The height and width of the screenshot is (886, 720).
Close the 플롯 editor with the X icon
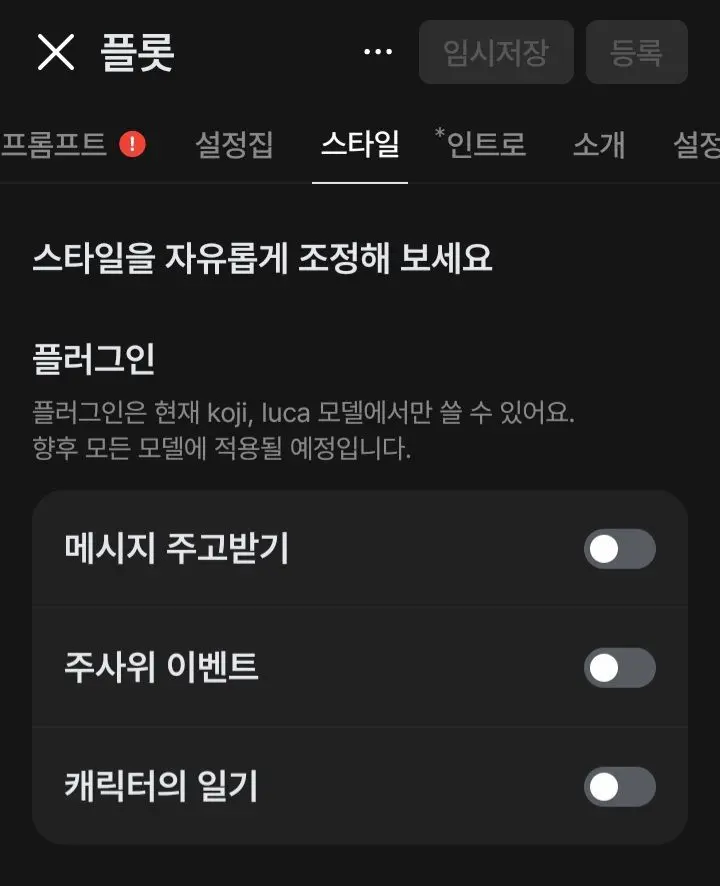(x=55, y=52)
